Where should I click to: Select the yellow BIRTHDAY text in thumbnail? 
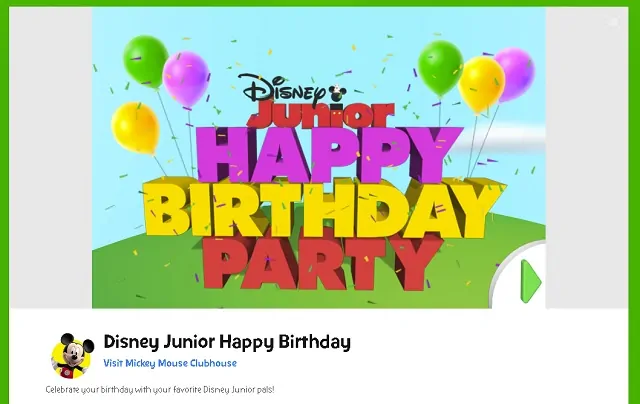pyautogui.click(x=324, y=209)
